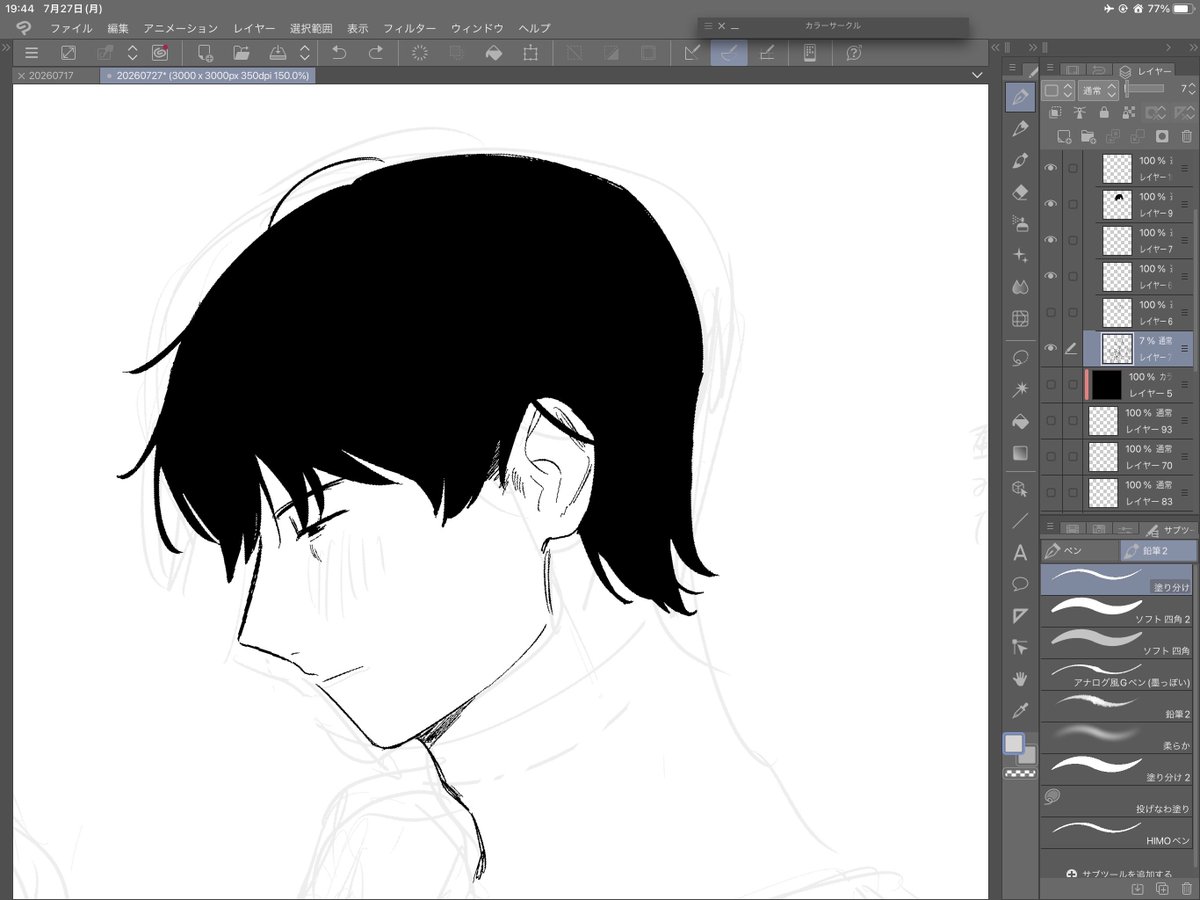The height and width of the screenshot is (900, 1200).
Task: Open the layer palette color dropdown
Action: pyautogui.click(x=1058, y=90)
